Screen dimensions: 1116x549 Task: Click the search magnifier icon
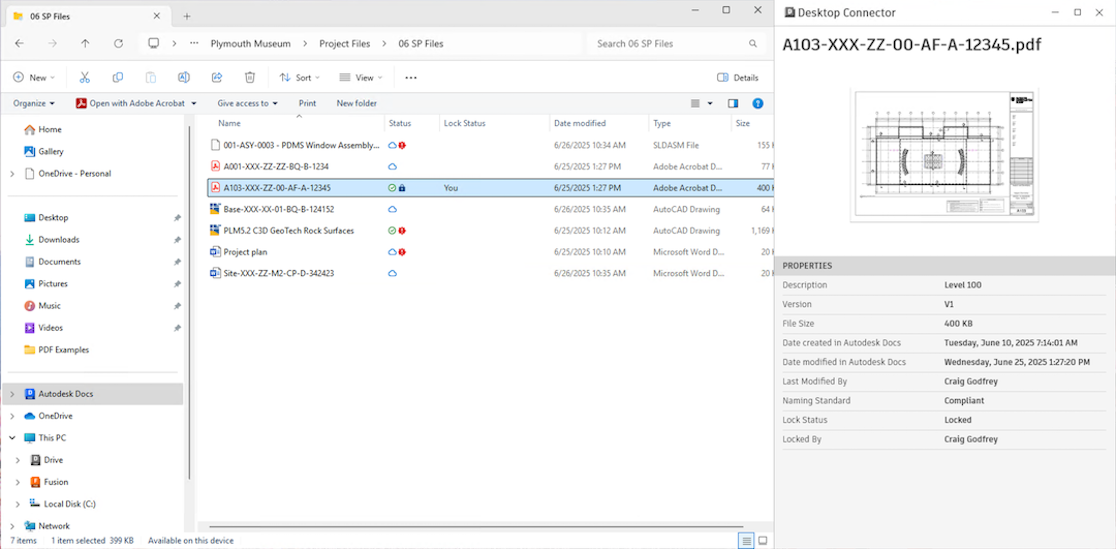coord(753,43)
